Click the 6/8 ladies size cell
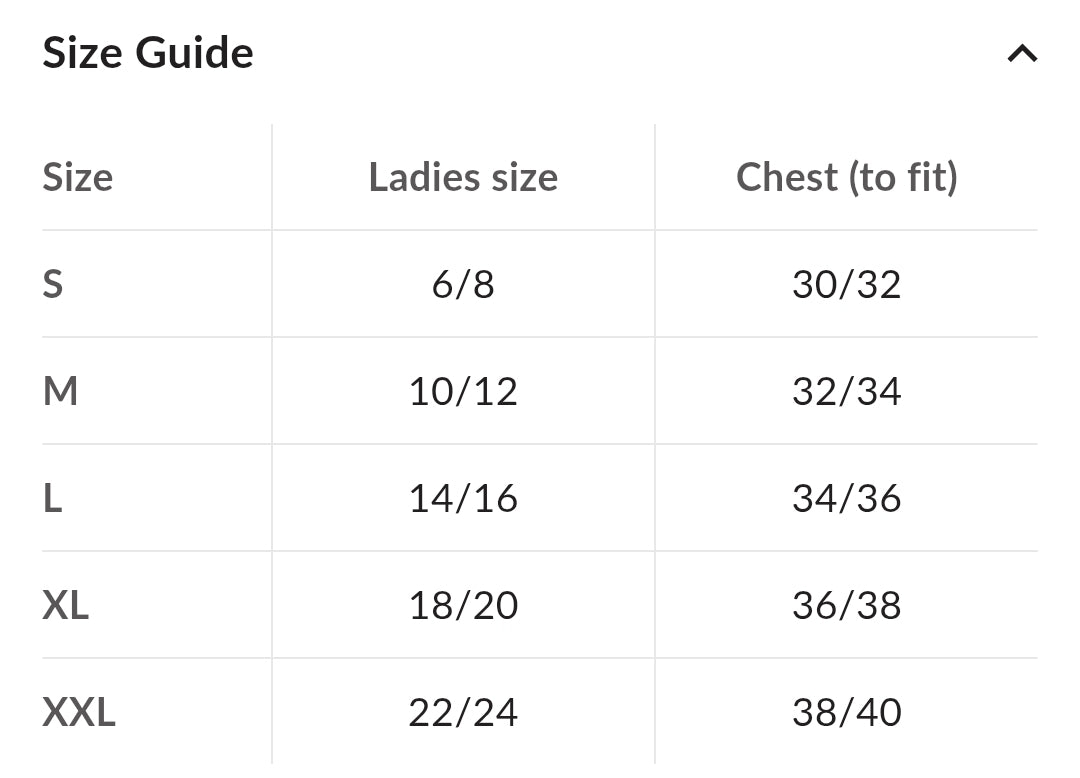Screen dimensions: 1080x778 pos(463,284)
